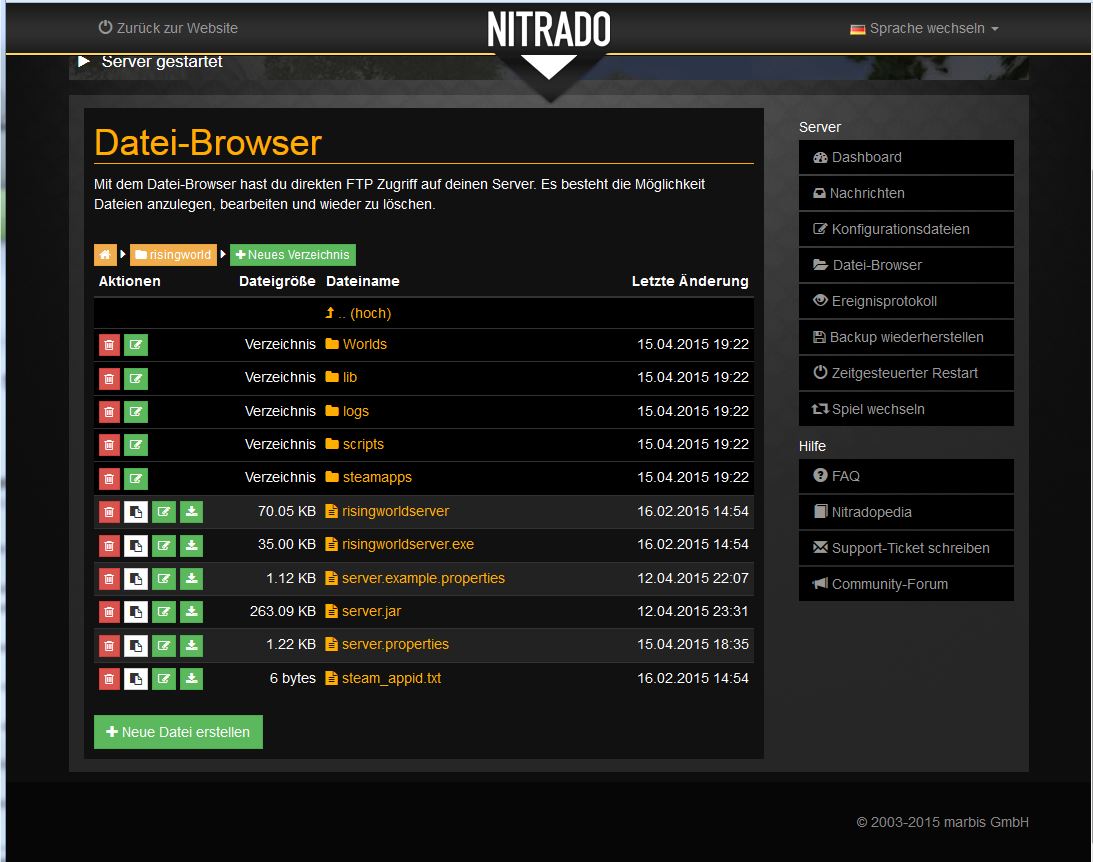Click the Zurück zur Website link

click(168, 28)
